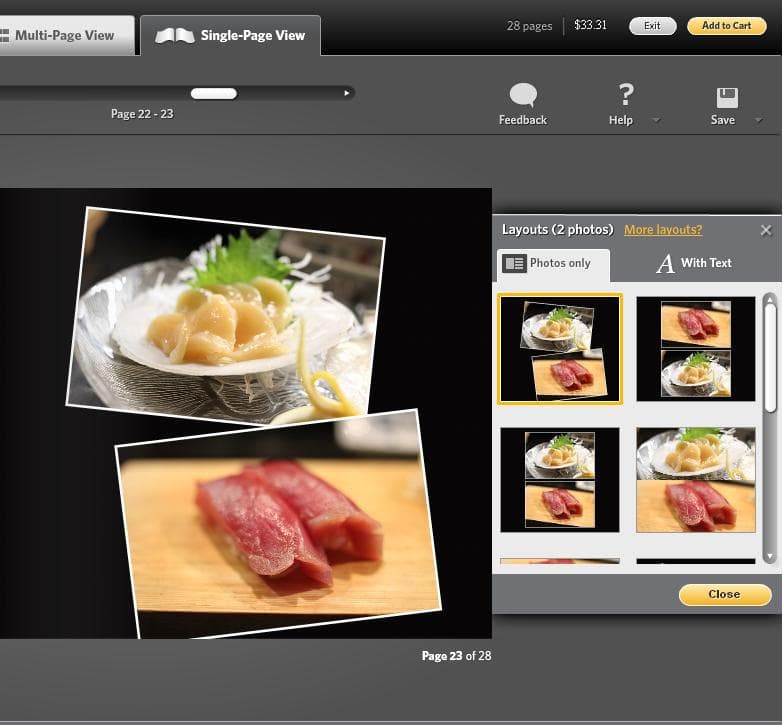Click the Add to Cart button
The image size is (783, 725).
point(726,26)
